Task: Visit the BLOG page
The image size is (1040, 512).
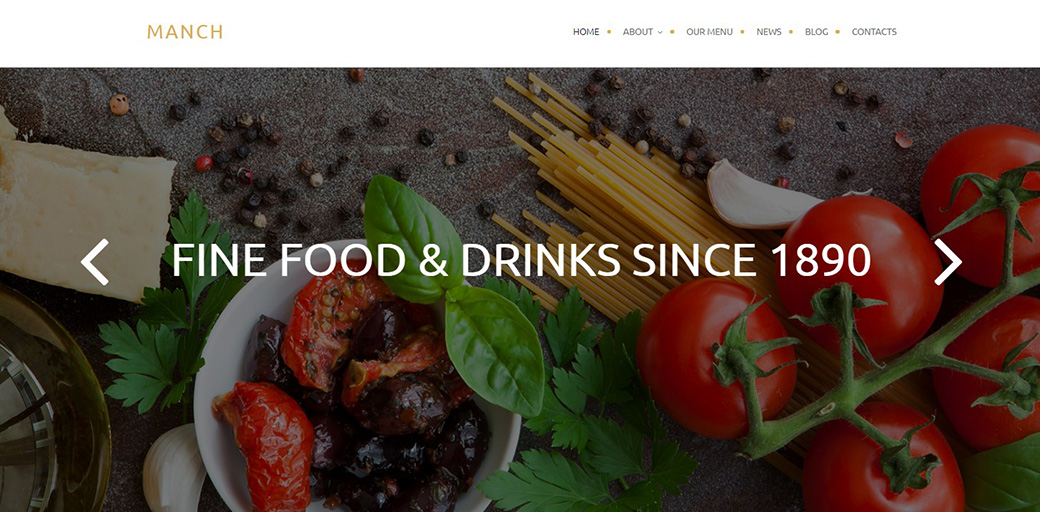Action: pyautogui.click(x=816, y=32)
